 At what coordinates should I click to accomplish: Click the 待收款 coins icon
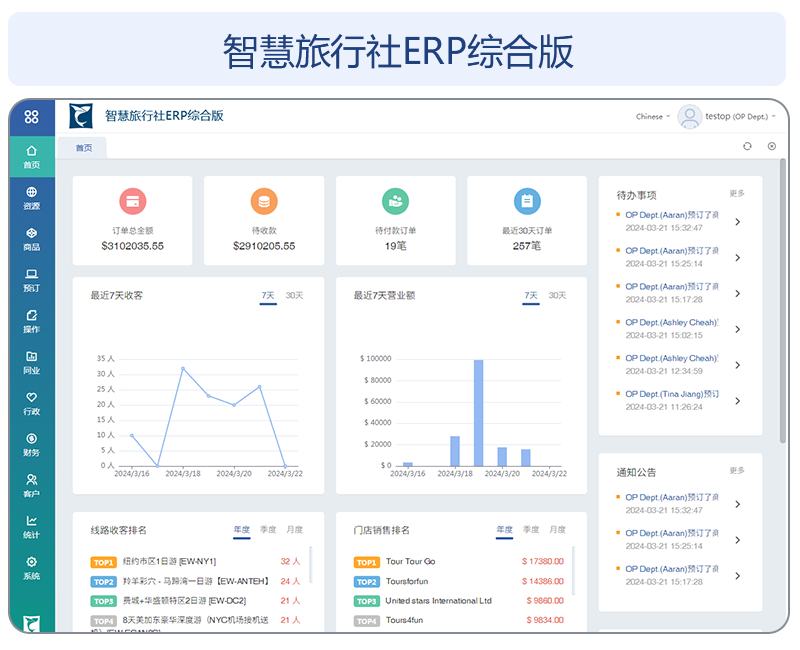264,202
